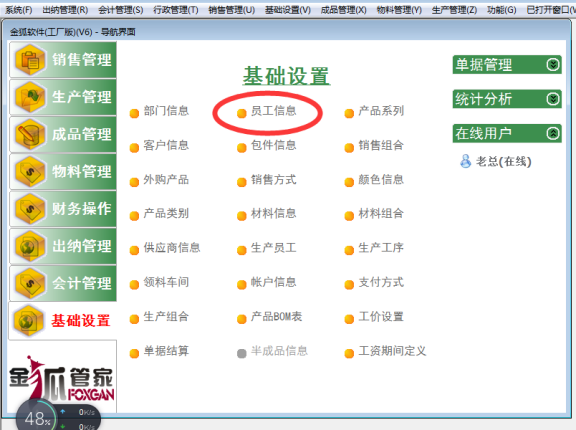Collapse the 在线用户 panel chevron
The width and height of the screenshot is (576, 430).
coord(553,133)
